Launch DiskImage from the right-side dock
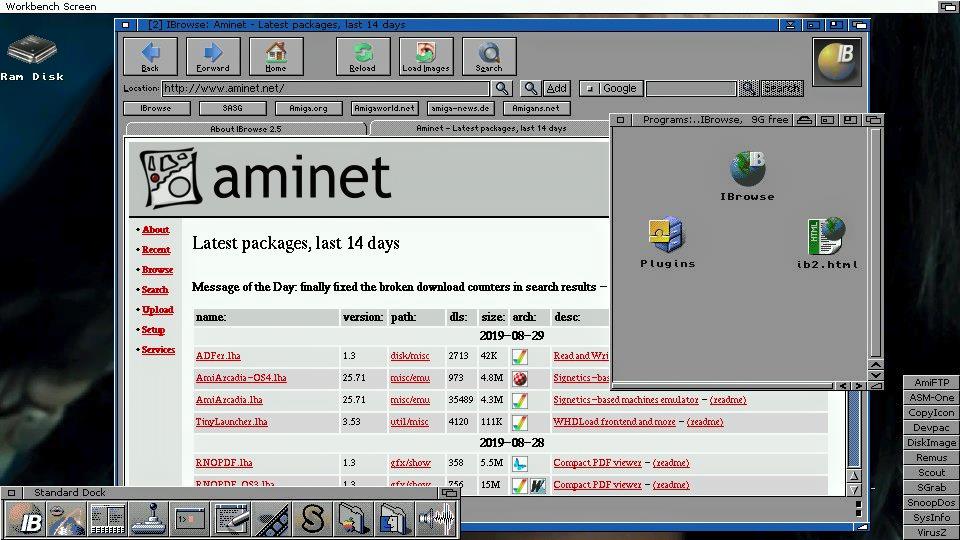 pyautogui.click(x=932, y=443)
